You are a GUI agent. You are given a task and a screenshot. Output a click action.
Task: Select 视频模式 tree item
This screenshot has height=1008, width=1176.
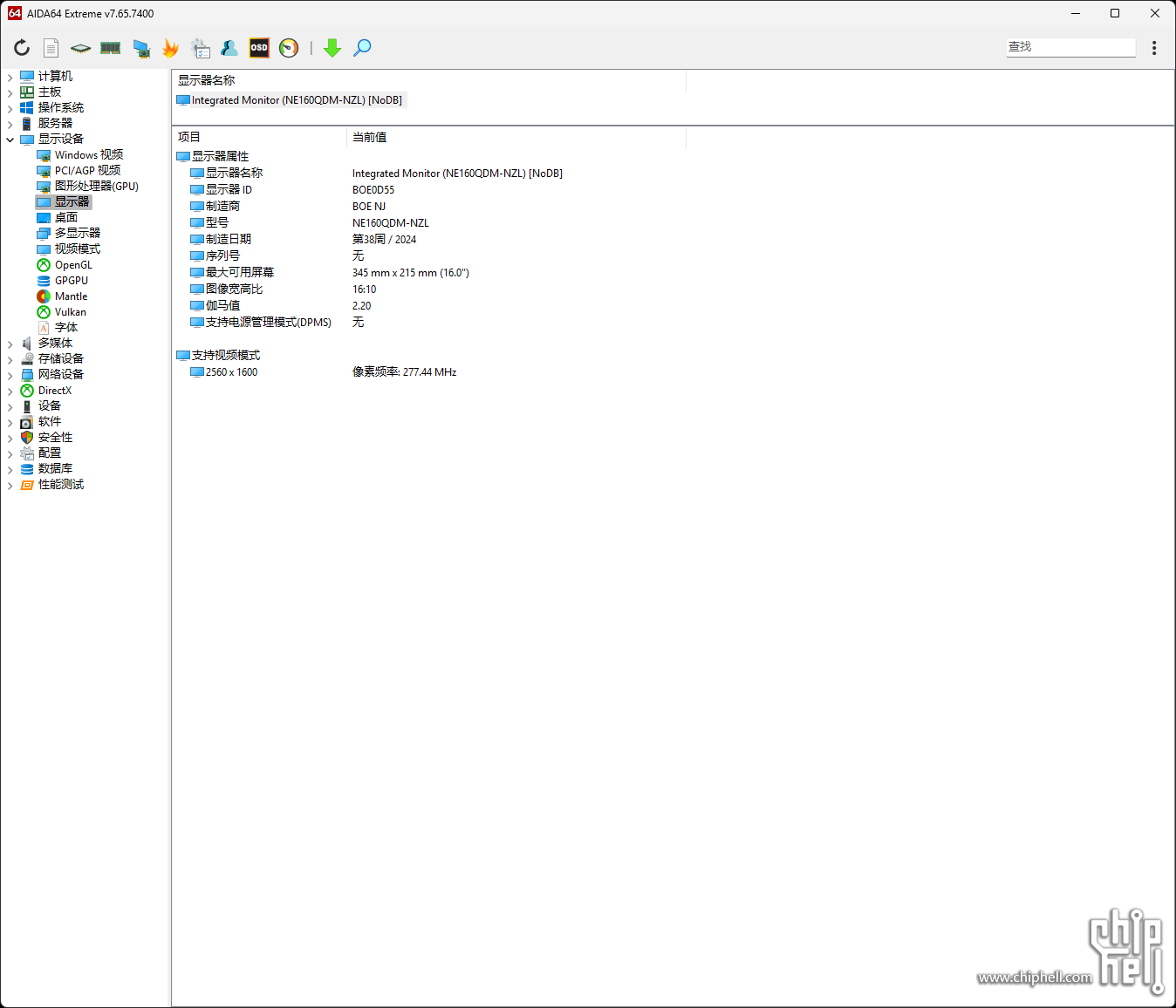point(69,249)
